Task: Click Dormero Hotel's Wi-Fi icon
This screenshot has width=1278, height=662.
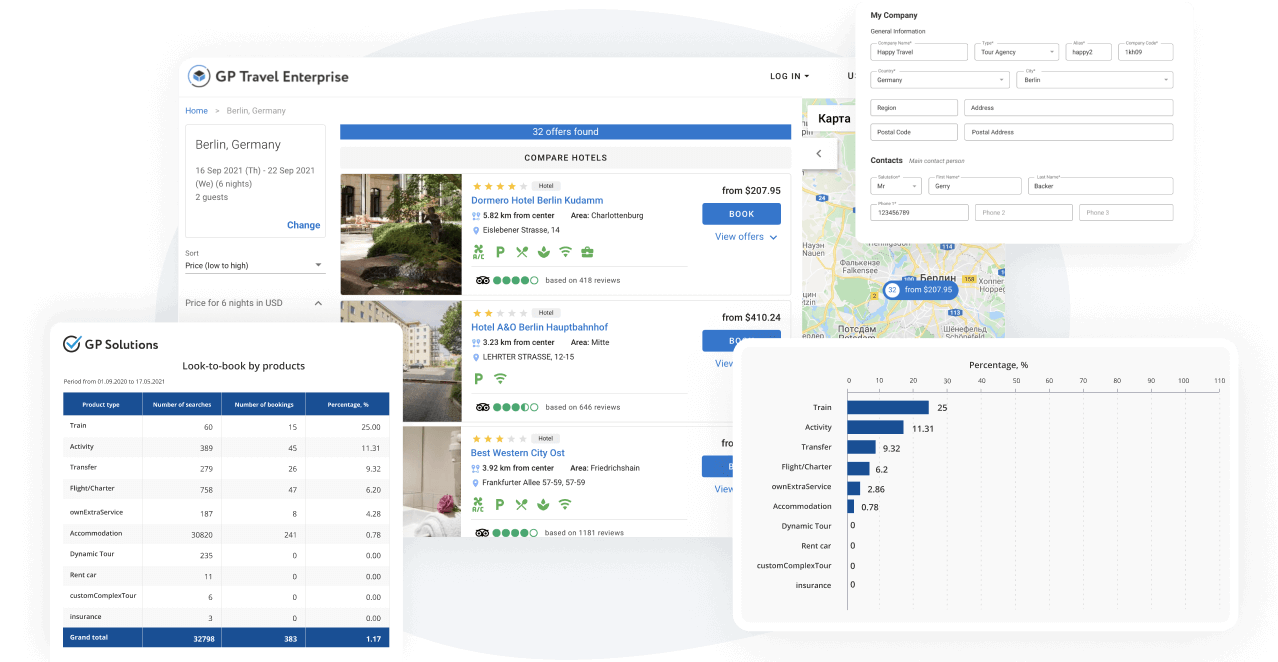Action: pos(565,252)
